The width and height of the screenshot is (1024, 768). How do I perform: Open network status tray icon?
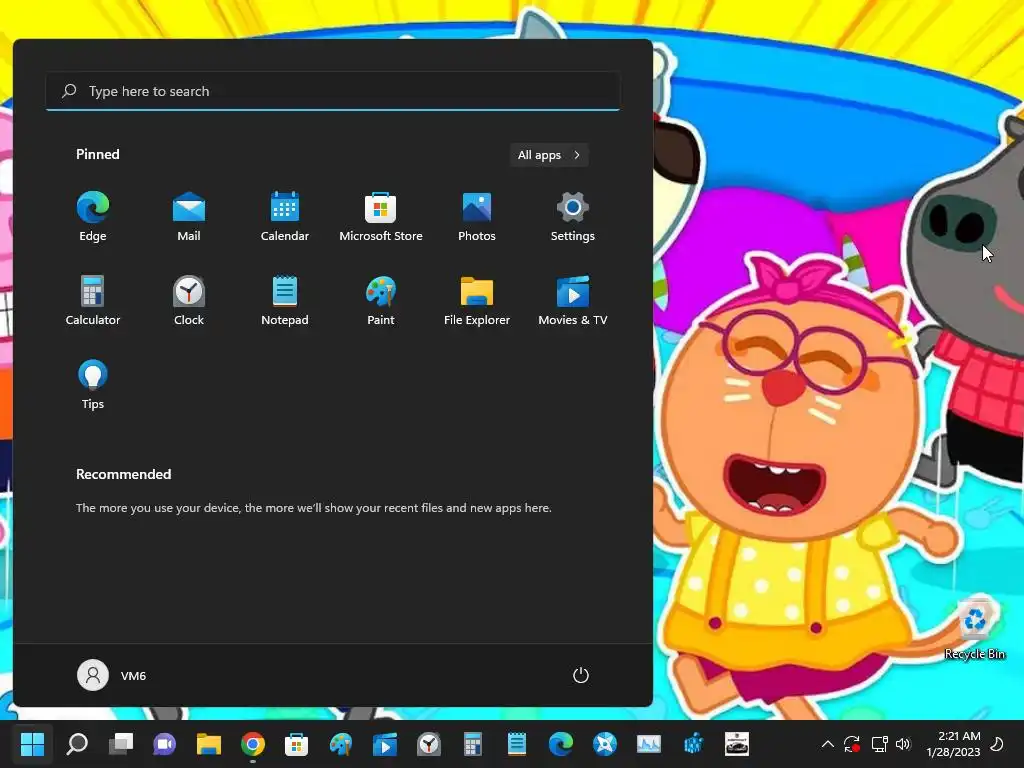pos(879,744)
